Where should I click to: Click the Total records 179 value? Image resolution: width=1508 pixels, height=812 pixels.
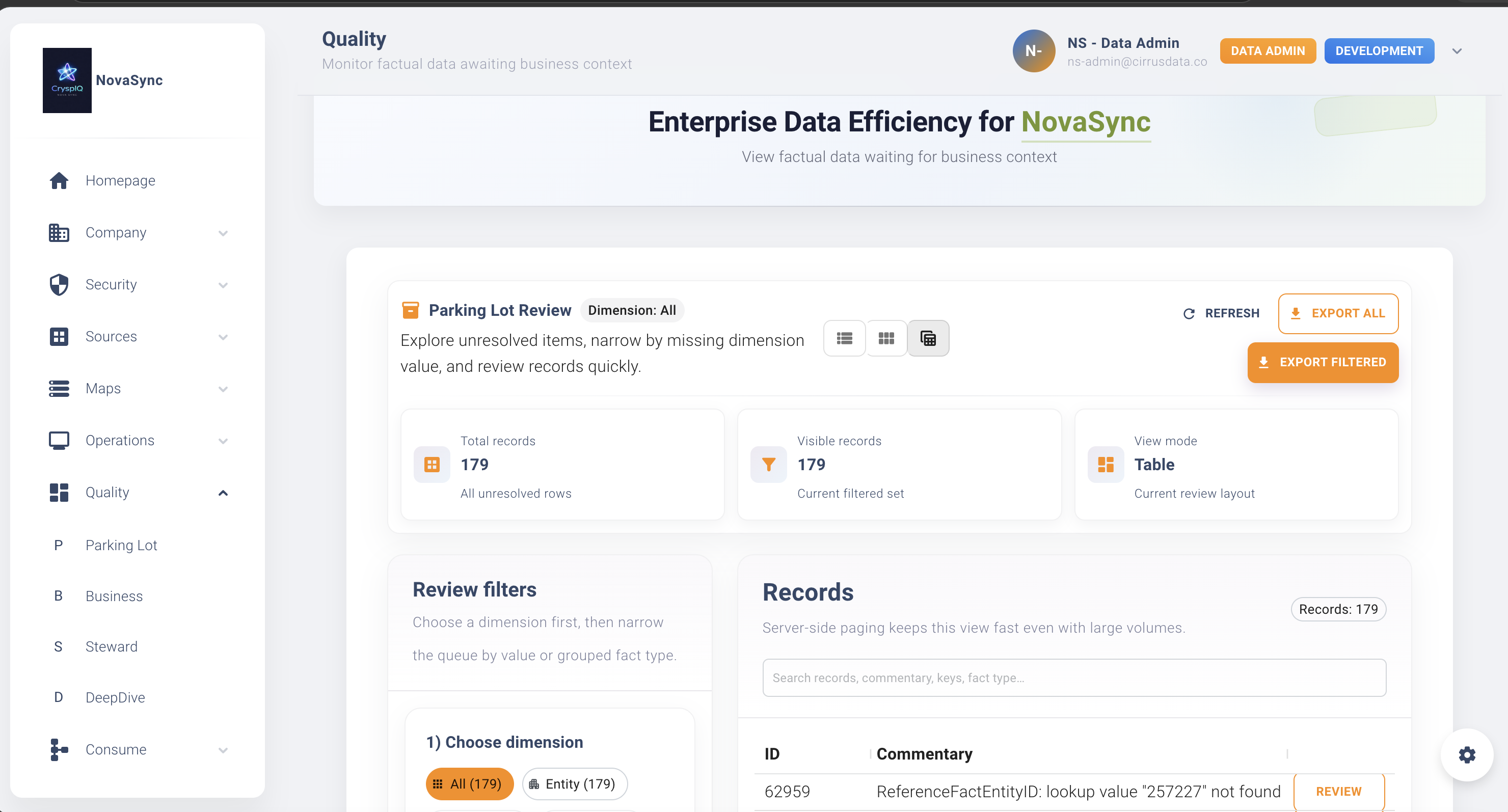(475, 465)
